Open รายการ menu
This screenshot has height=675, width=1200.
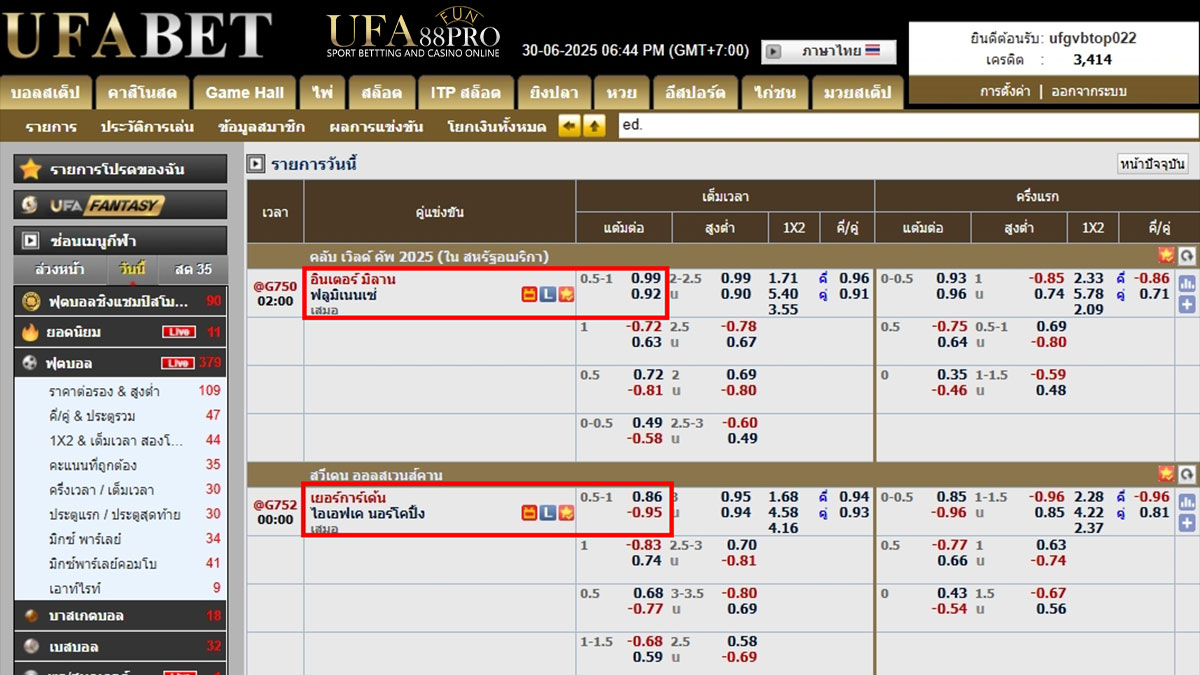click(x=51, y=127)
